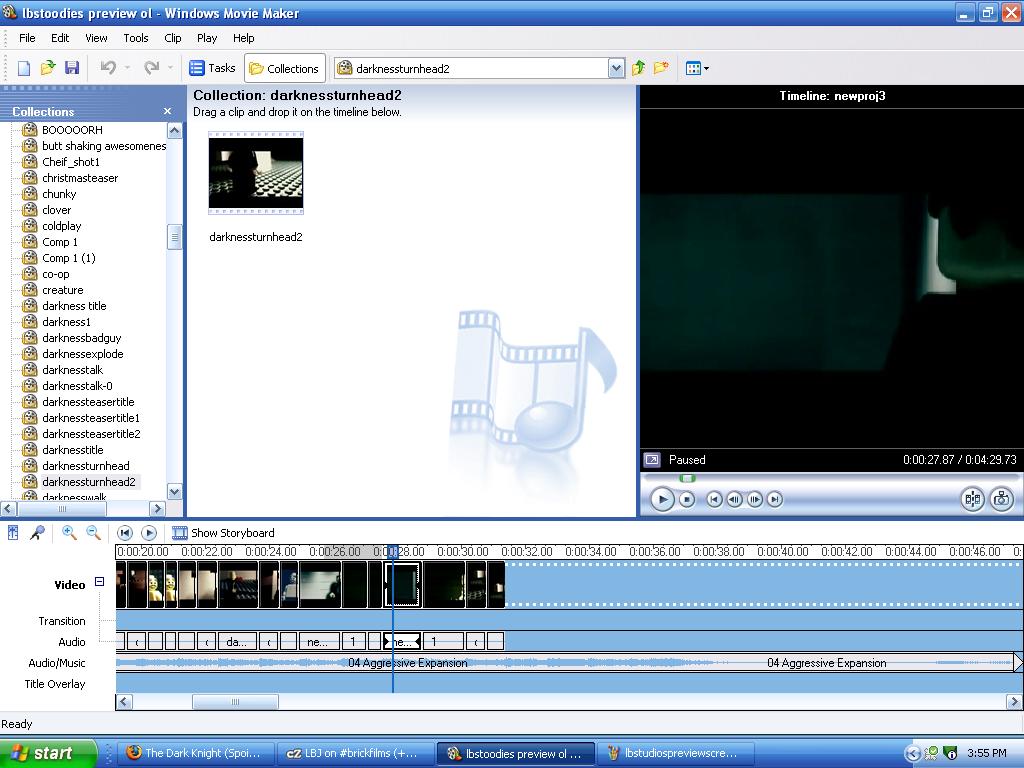Screen dimensions: 1024x768
Task: Zoom out of the timeline
Action: [90, 532]
